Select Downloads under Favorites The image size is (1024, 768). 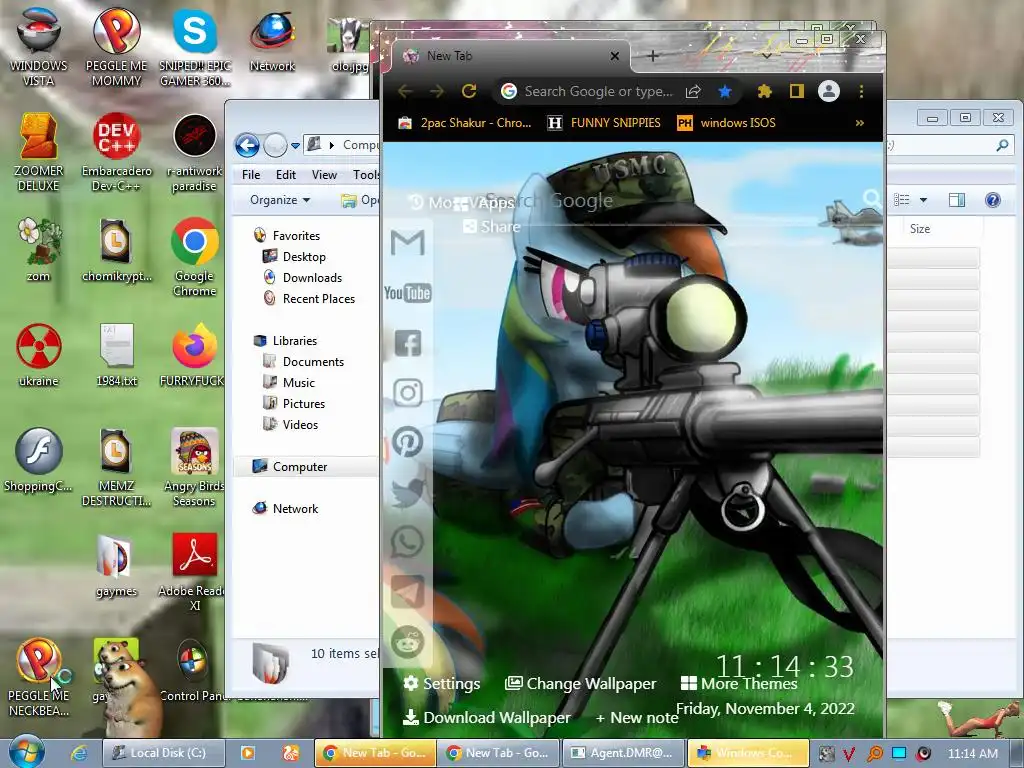302,278
